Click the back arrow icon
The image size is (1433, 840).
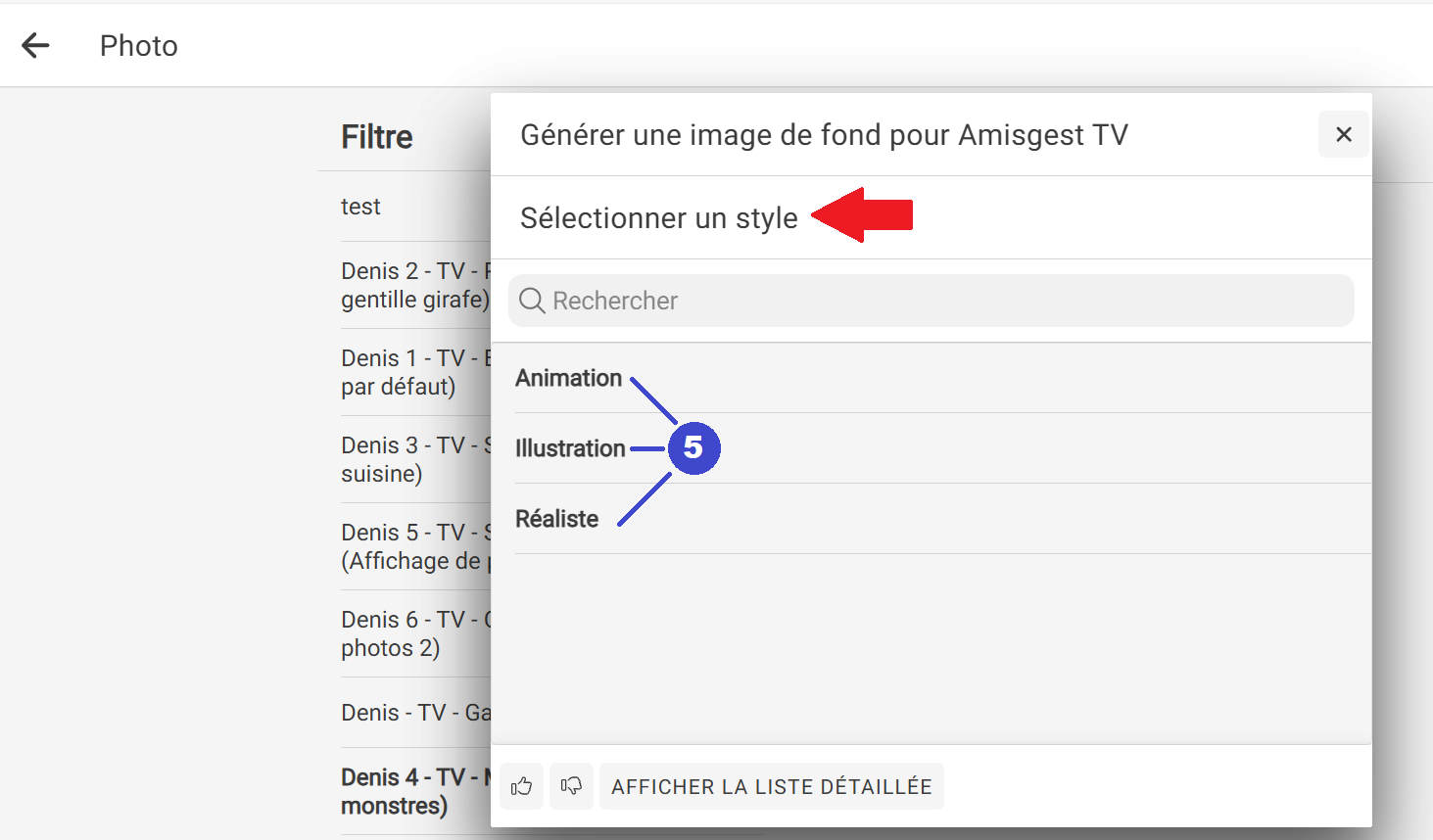click(x=36, y=45)
